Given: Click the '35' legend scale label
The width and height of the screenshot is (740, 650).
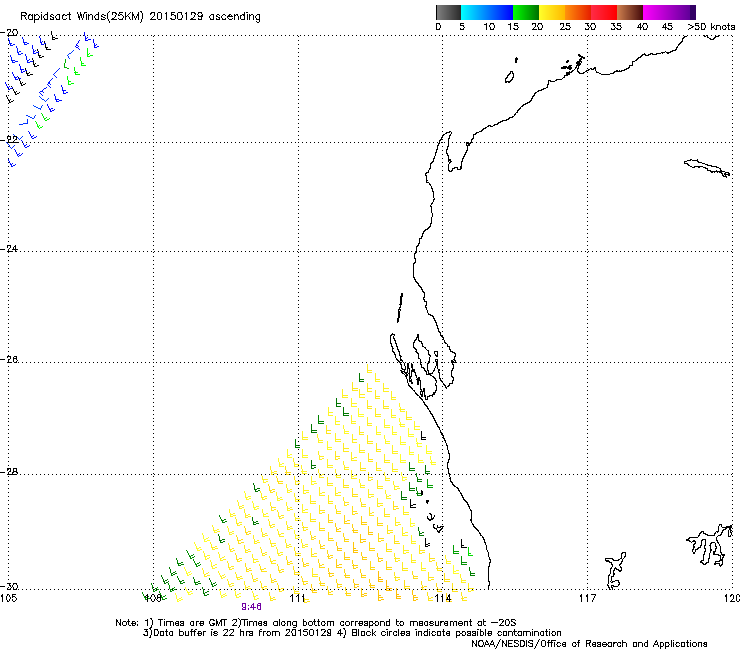Looking at the screenshot, I should click(616, 27).
